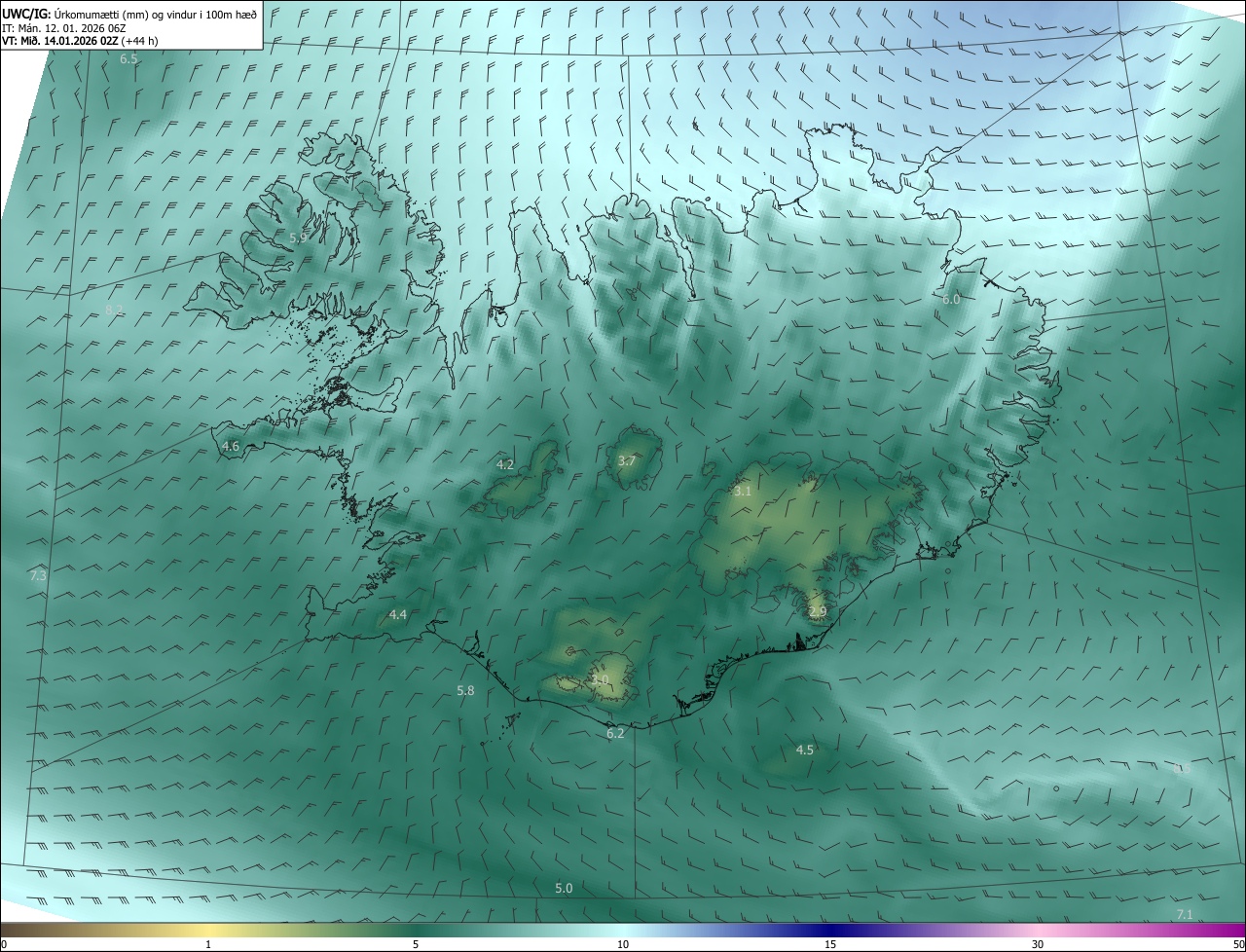
Task: Click the 4.2 value label
Action: [x=505, y=465]
